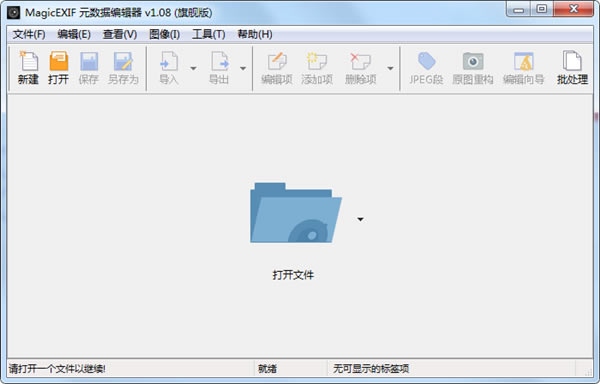The height and width of the screenshot is (384, 600).
Task: Maximize the MagicEXIF window
Action: tap(541, 9)
